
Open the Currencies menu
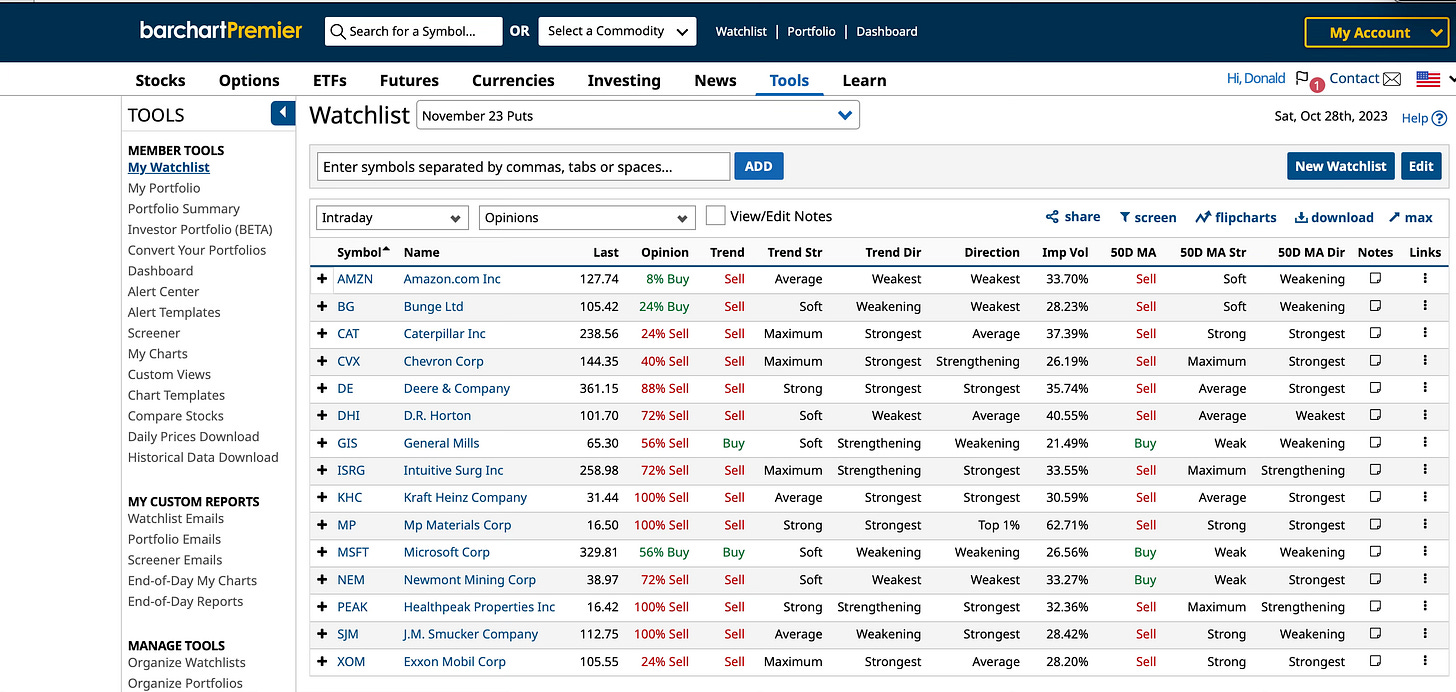click(513, 80)
